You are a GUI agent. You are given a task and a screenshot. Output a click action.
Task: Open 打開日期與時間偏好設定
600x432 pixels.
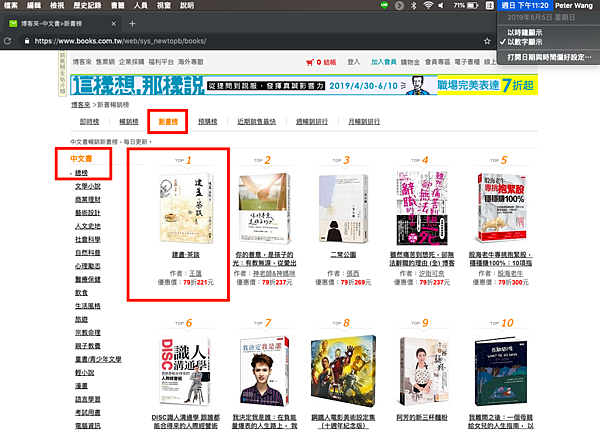click(549, 57)
